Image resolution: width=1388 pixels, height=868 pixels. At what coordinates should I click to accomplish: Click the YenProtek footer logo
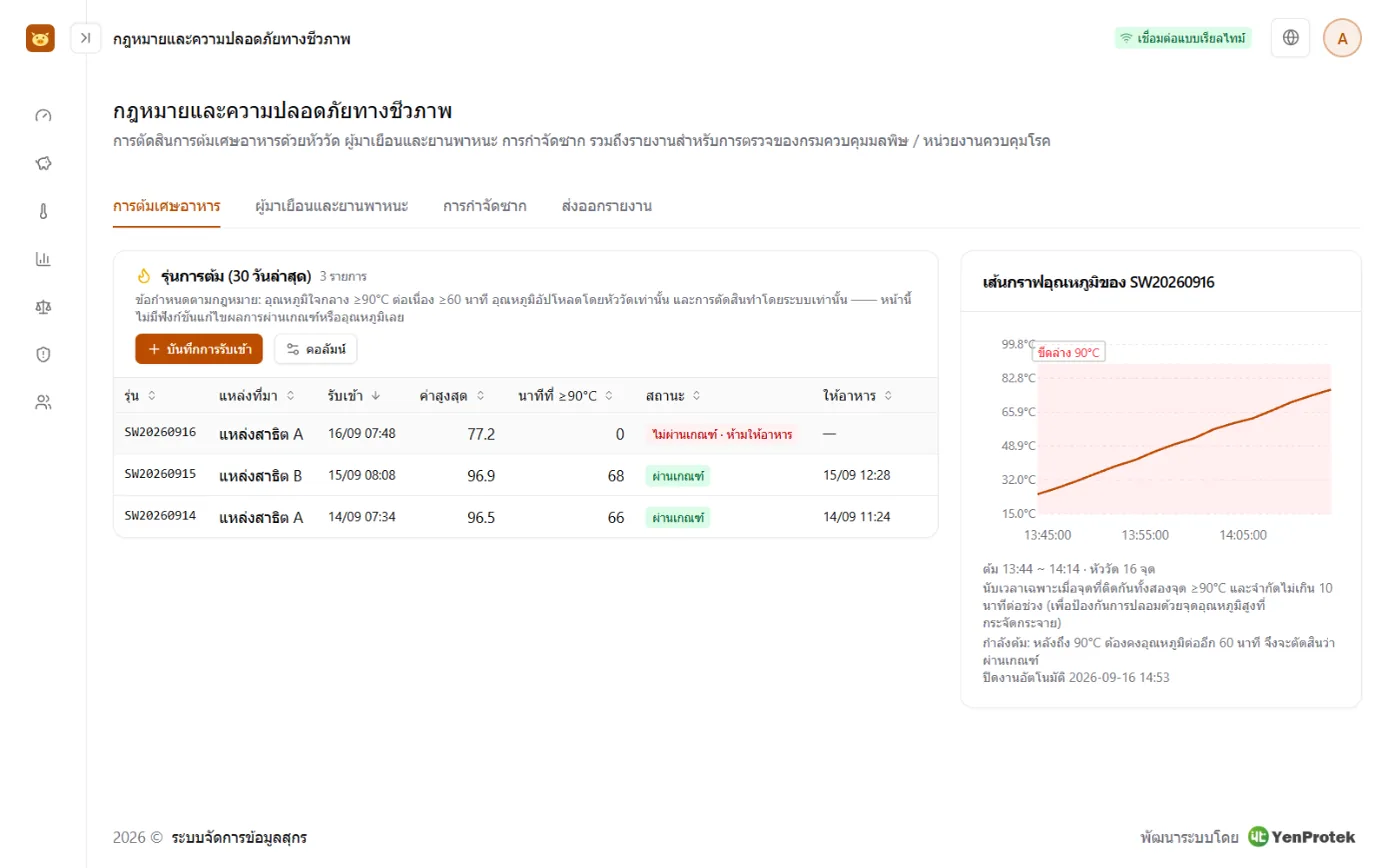1302,837
